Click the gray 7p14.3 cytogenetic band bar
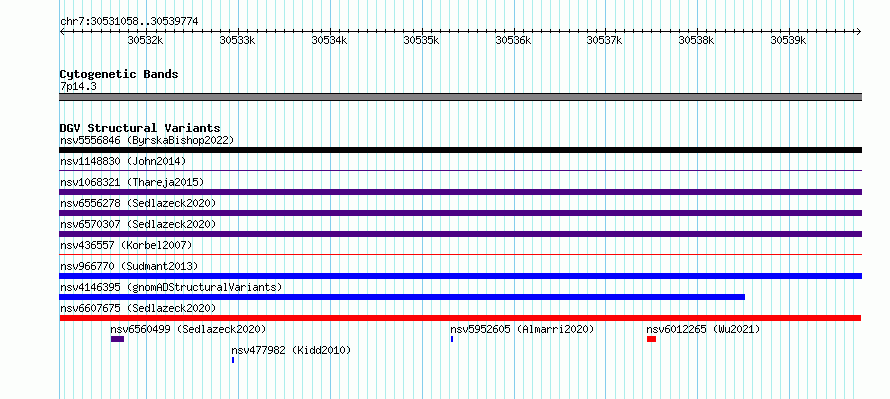The height and width of the screenshot is (399, 890). (460, 97)
